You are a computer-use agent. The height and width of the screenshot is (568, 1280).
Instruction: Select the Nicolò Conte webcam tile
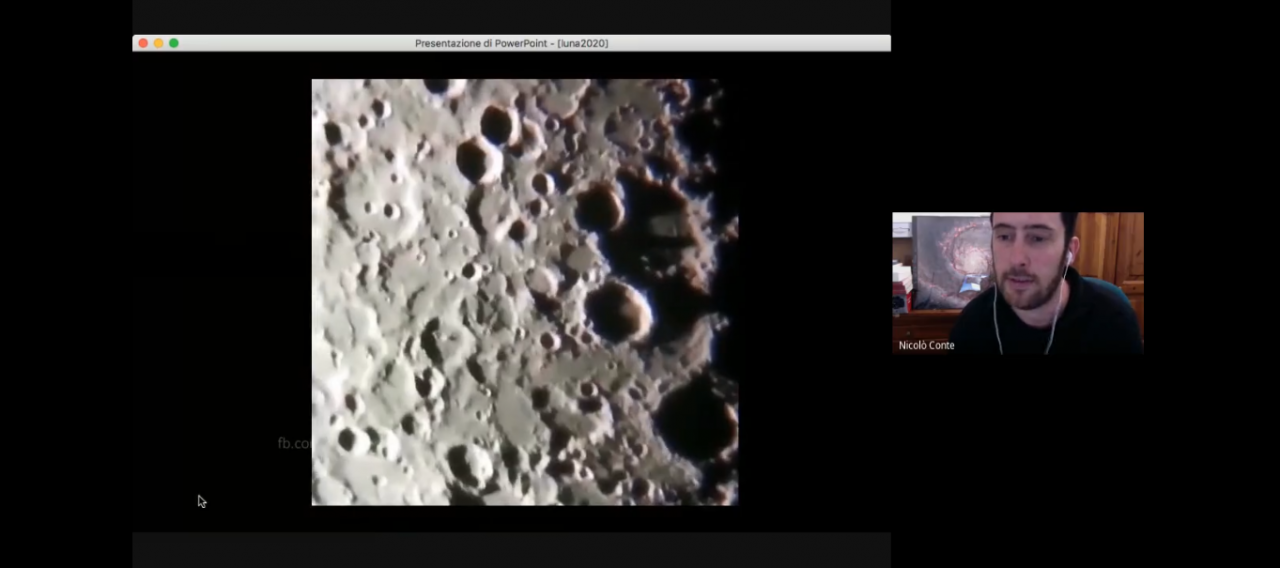tap(1017, 283)
